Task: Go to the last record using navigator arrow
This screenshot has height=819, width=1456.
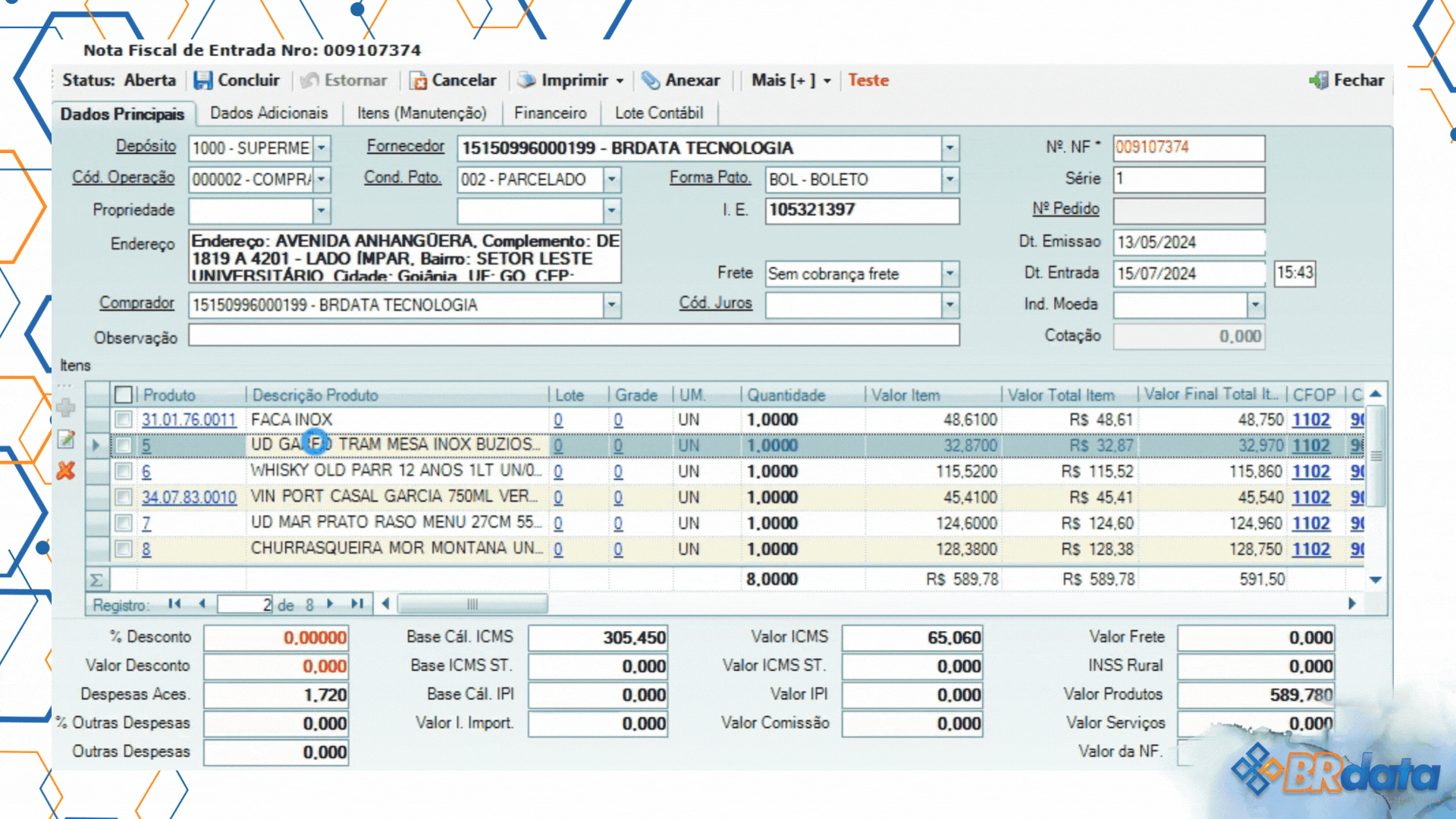Action: pyautogui.click(x=357, y=604)
